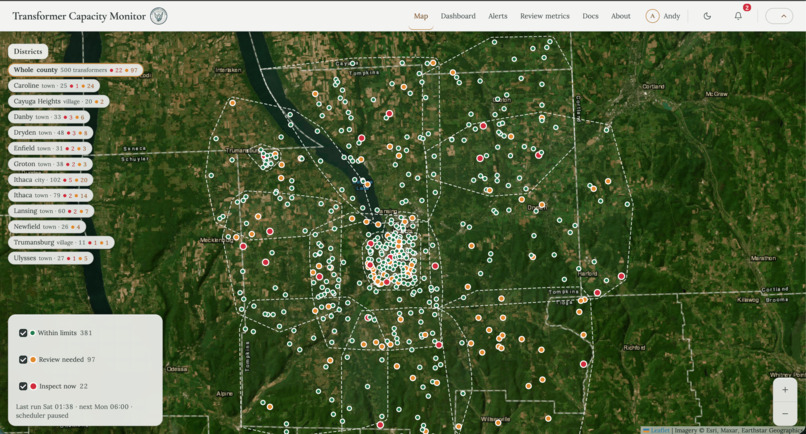Image resolution: width=806 pixels, height=434 pixels.
Task: Click the red Inspect now legend dot
Action: coord(33,386)
